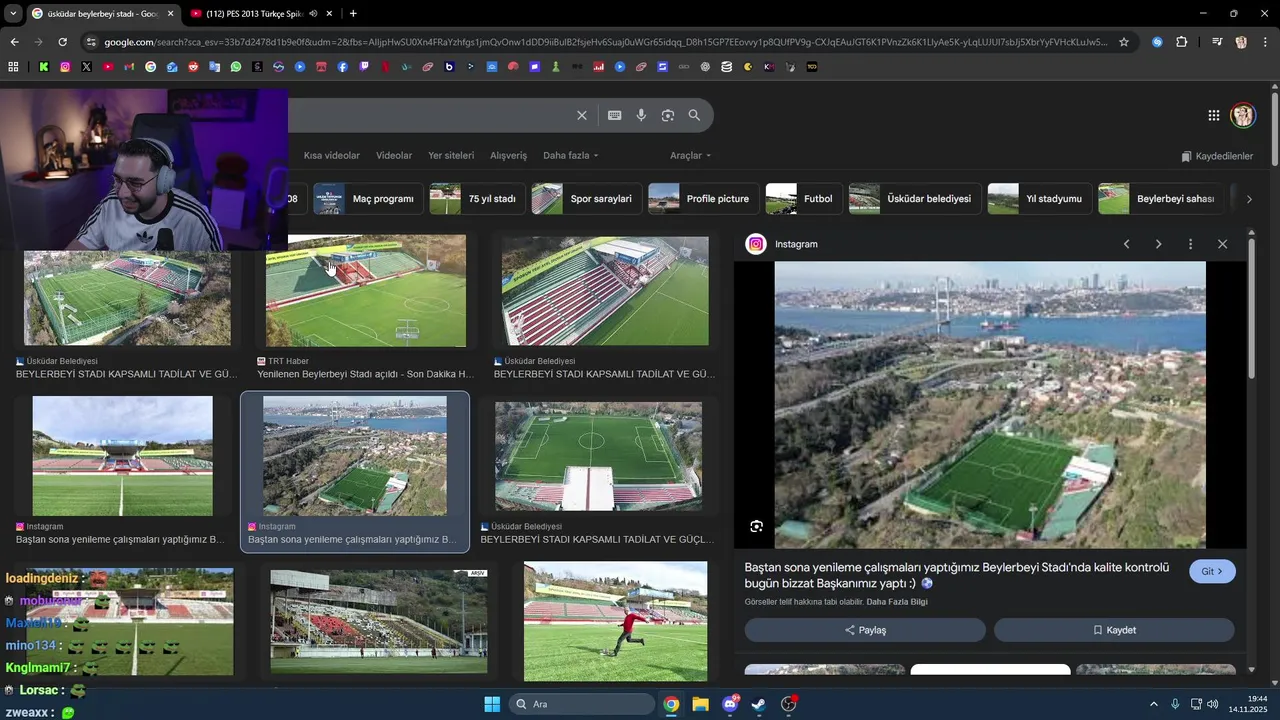Open the YouTube bookmark icon
The height and width of the screenshot is (720, 1280).
point(108,67)
